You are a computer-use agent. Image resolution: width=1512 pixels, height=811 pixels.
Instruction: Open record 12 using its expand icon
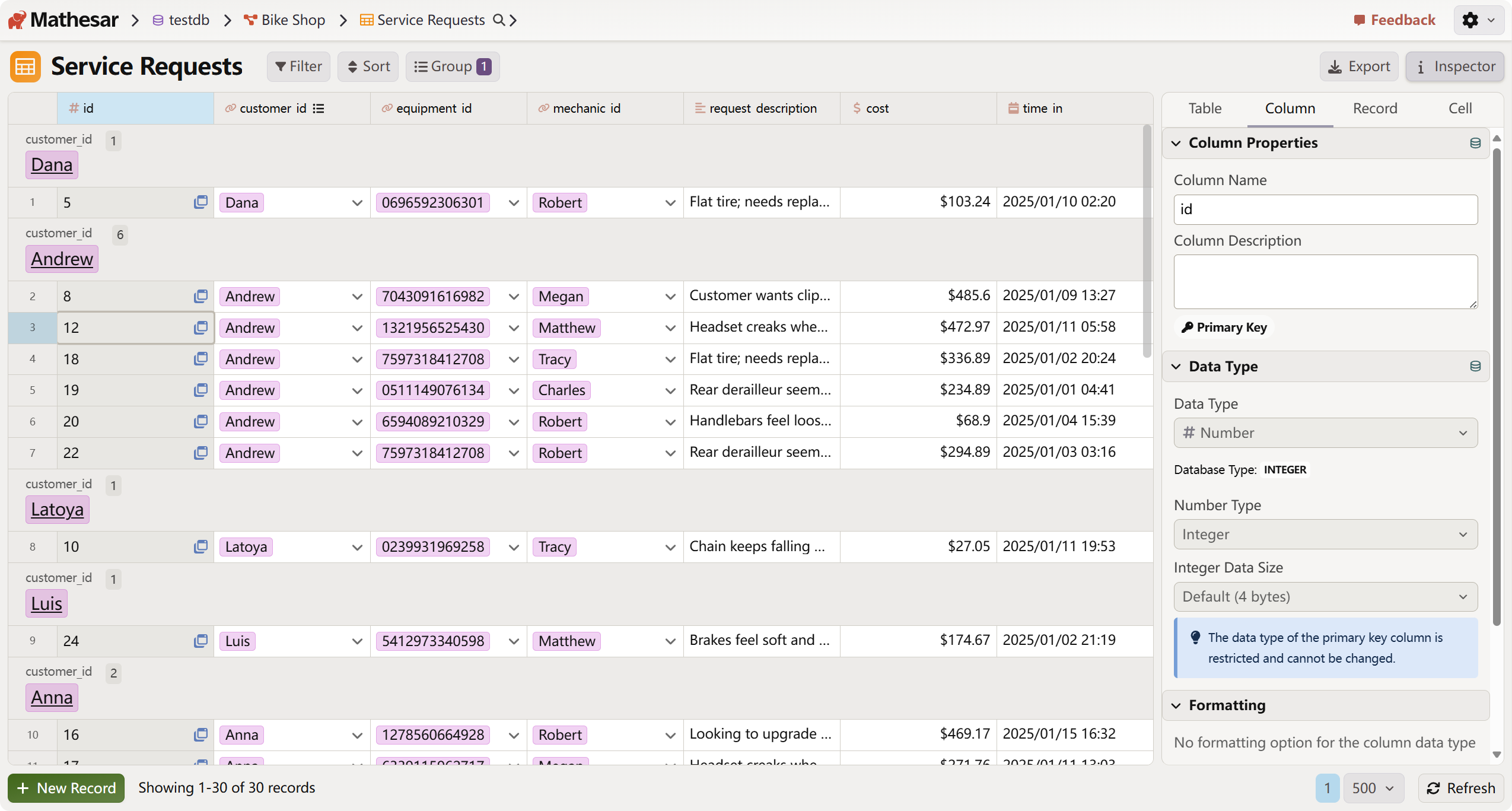pos(200,327)
